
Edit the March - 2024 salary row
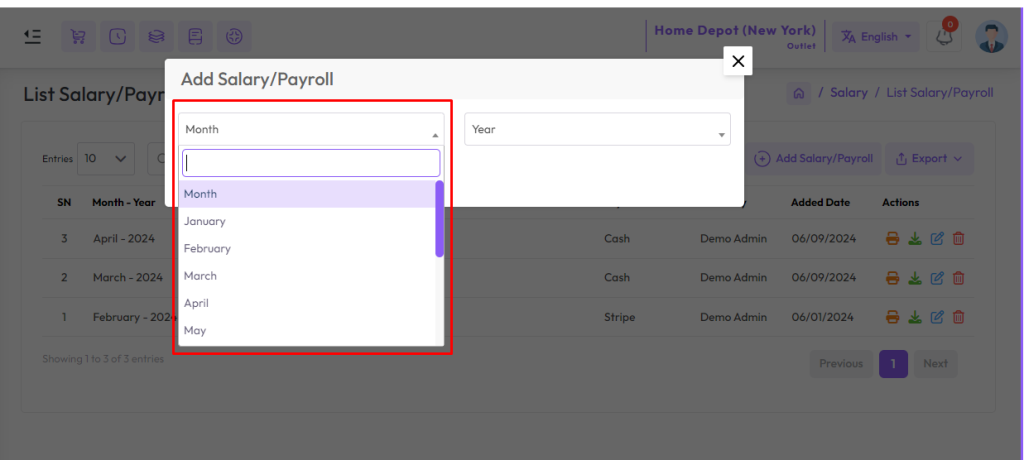coord(937,278)
